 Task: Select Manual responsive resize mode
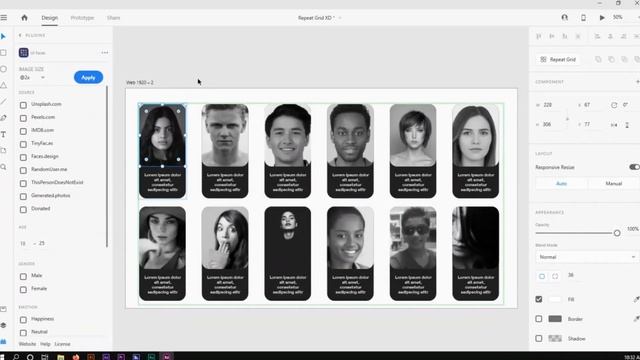tap(613, 184)
